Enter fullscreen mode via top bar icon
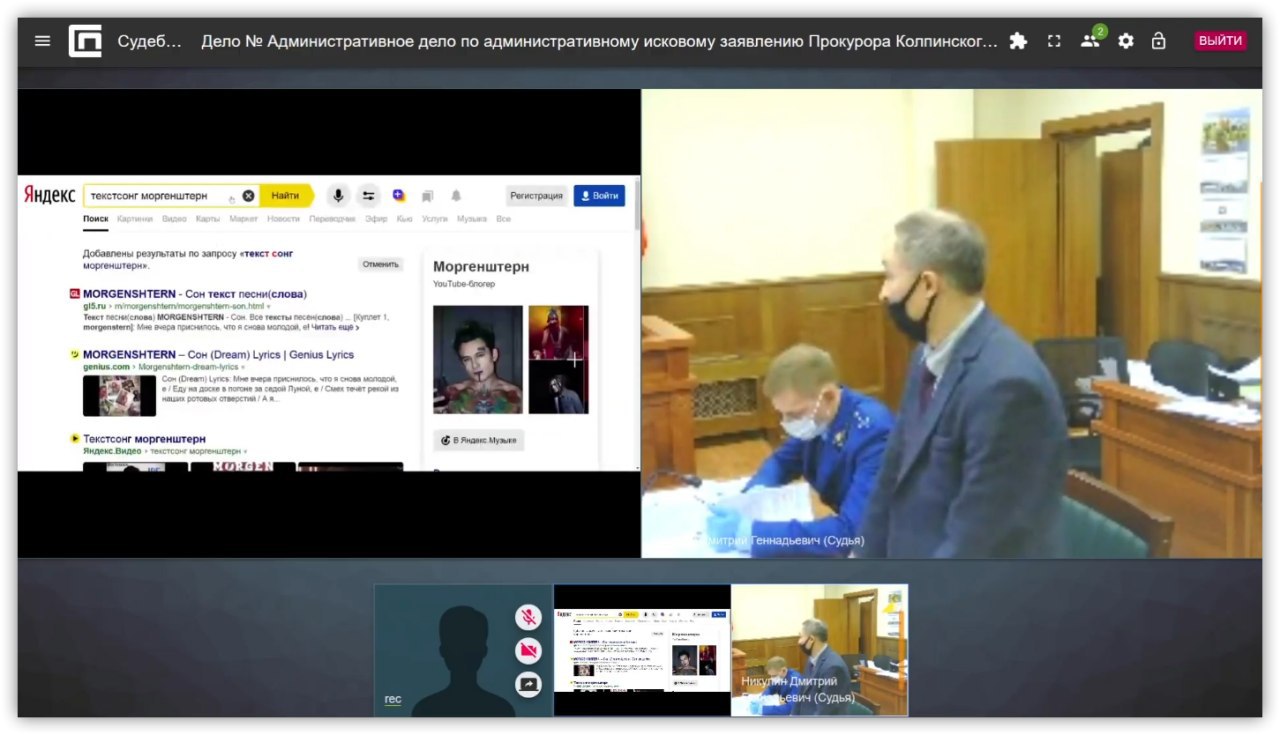The width and height of the screenshot is (1280, 735). (x=1054, y=41)
